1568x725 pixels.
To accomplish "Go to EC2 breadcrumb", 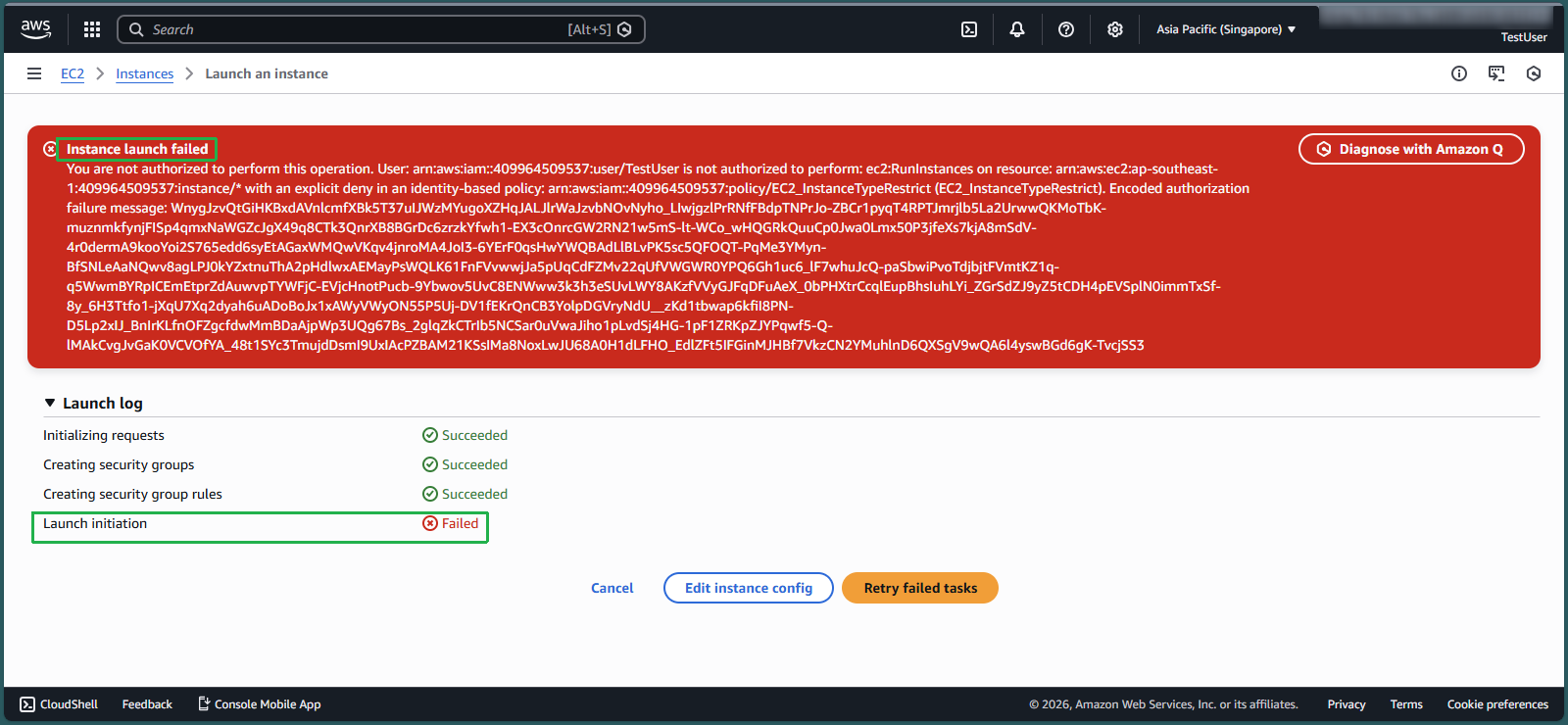I will pos(73,73).
